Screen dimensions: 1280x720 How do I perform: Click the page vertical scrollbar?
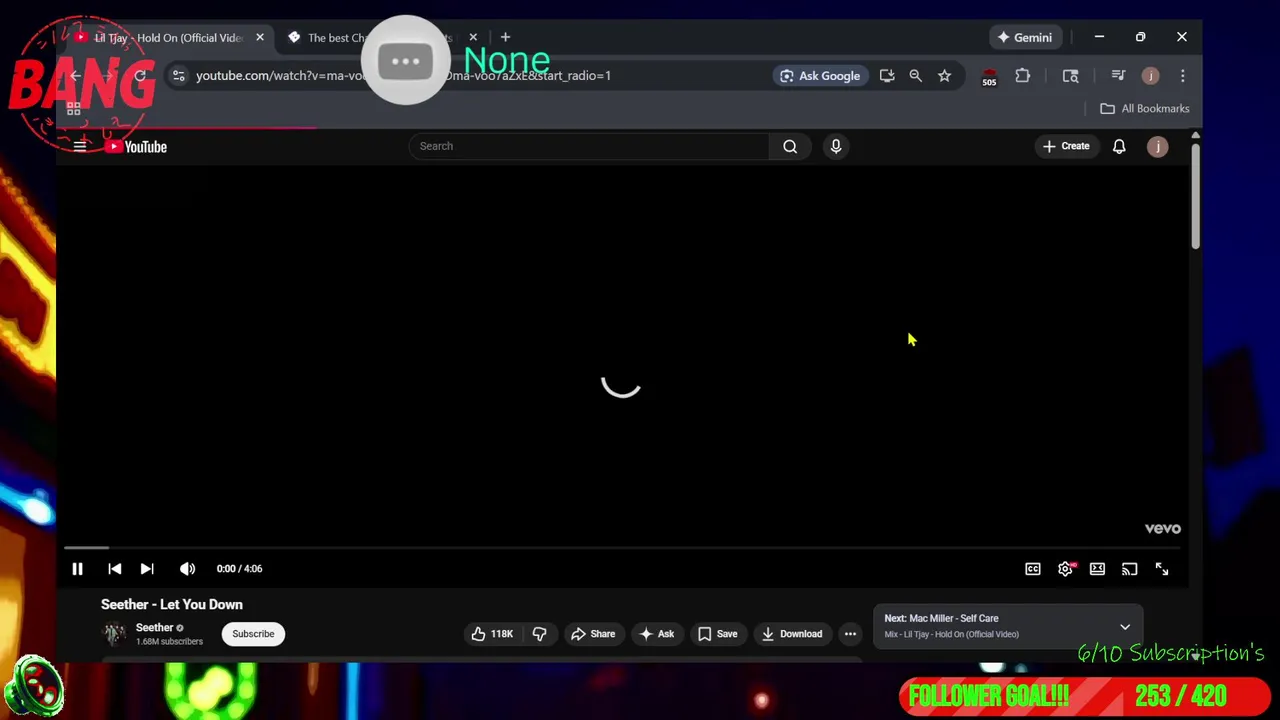[x=1195, y=196]
